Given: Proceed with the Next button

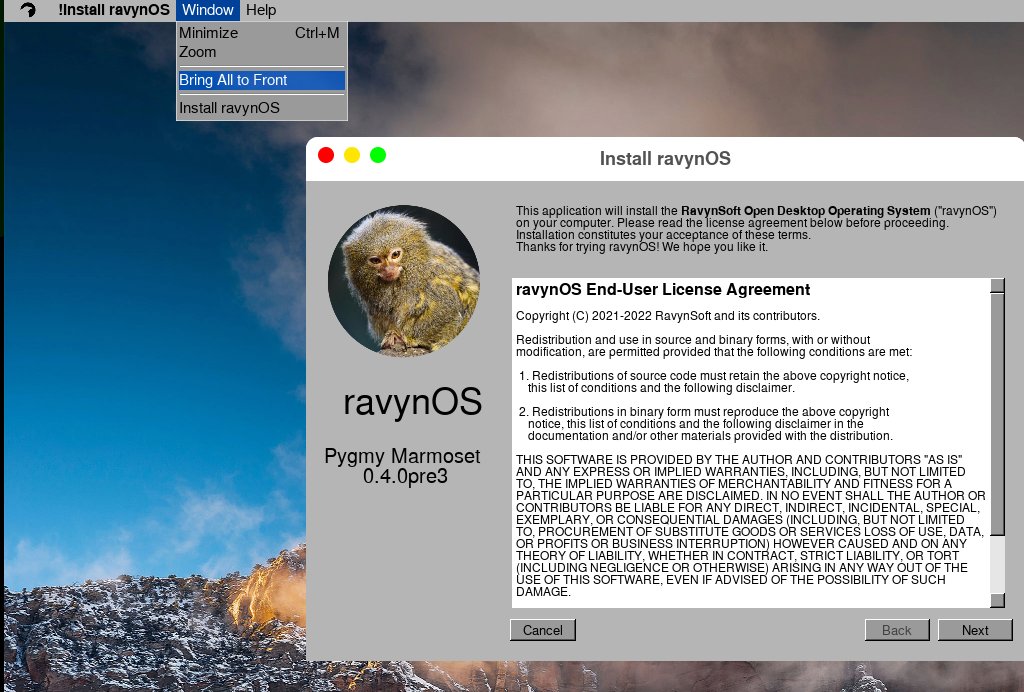Looking at the screenshot, I should (x=975, y=630).
